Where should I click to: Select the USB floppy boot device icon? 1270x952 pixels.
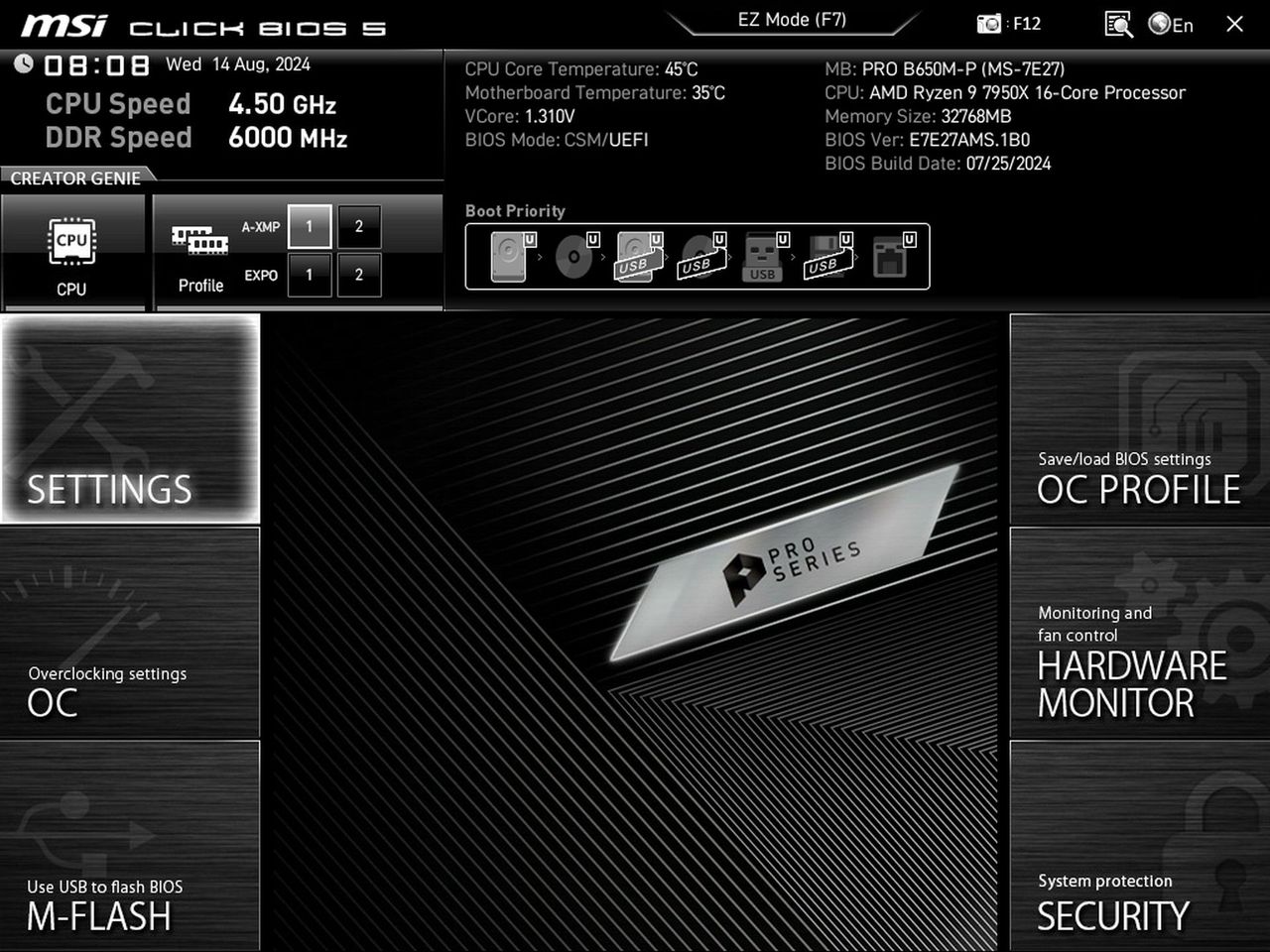click(828, 257)
